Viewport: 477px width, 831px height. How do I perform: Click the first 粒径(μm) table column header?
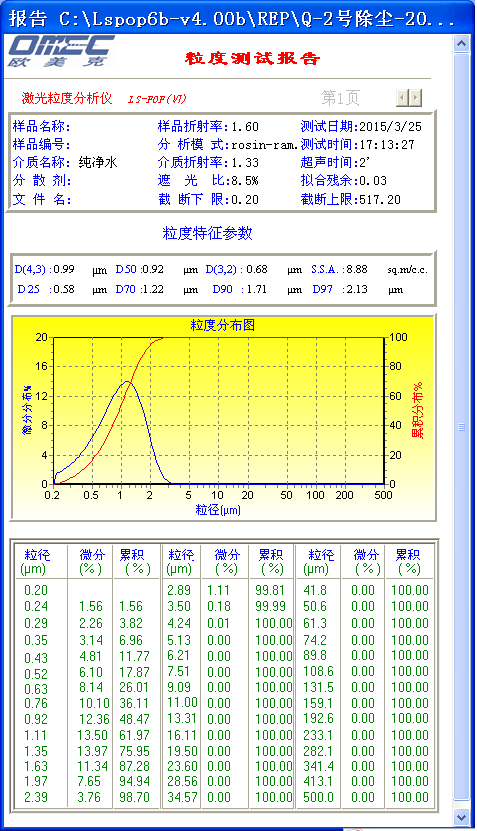coord(37,562)
